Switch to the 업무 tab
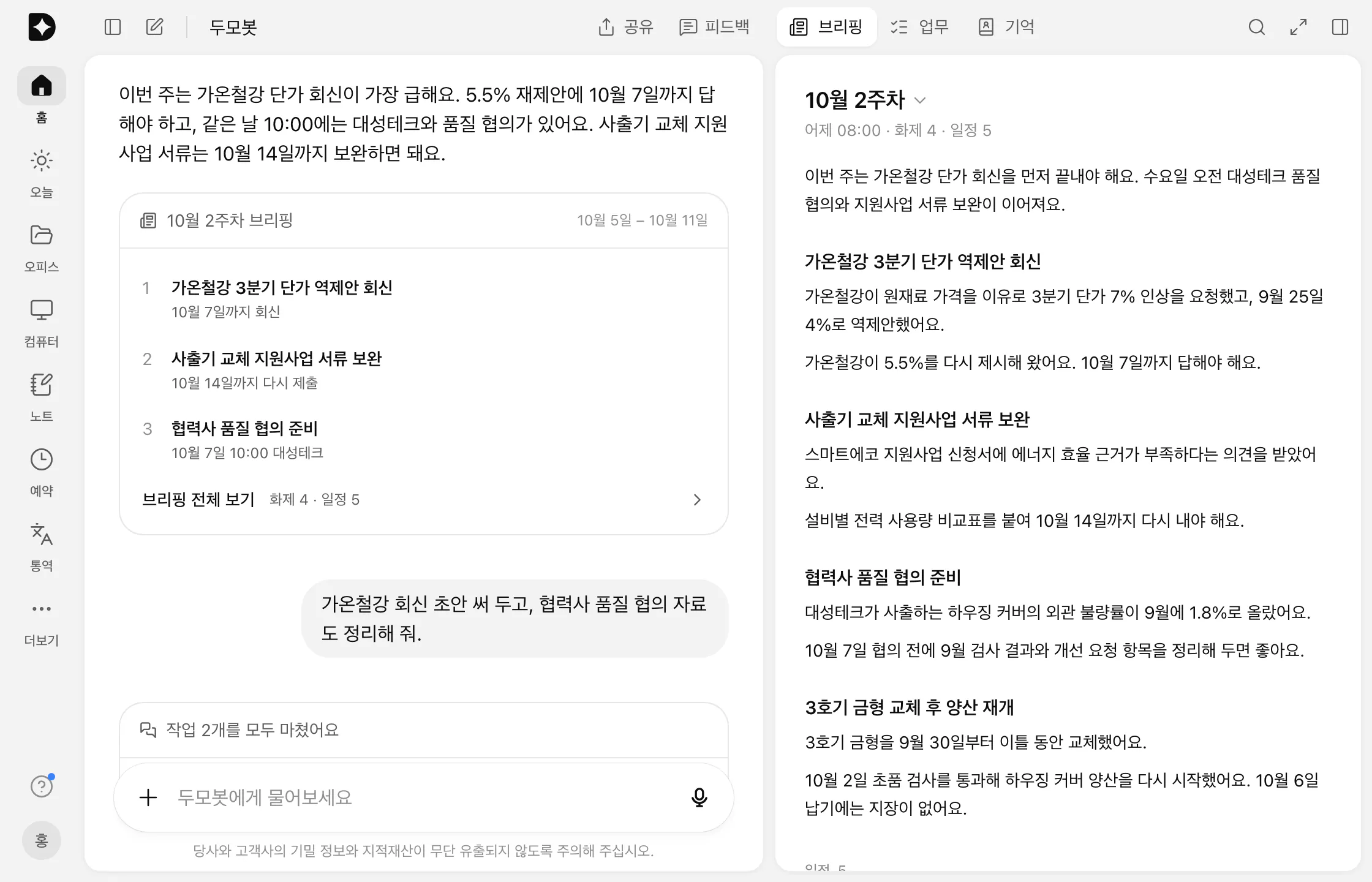1372x882 pixels. click(x=919, y=27)
